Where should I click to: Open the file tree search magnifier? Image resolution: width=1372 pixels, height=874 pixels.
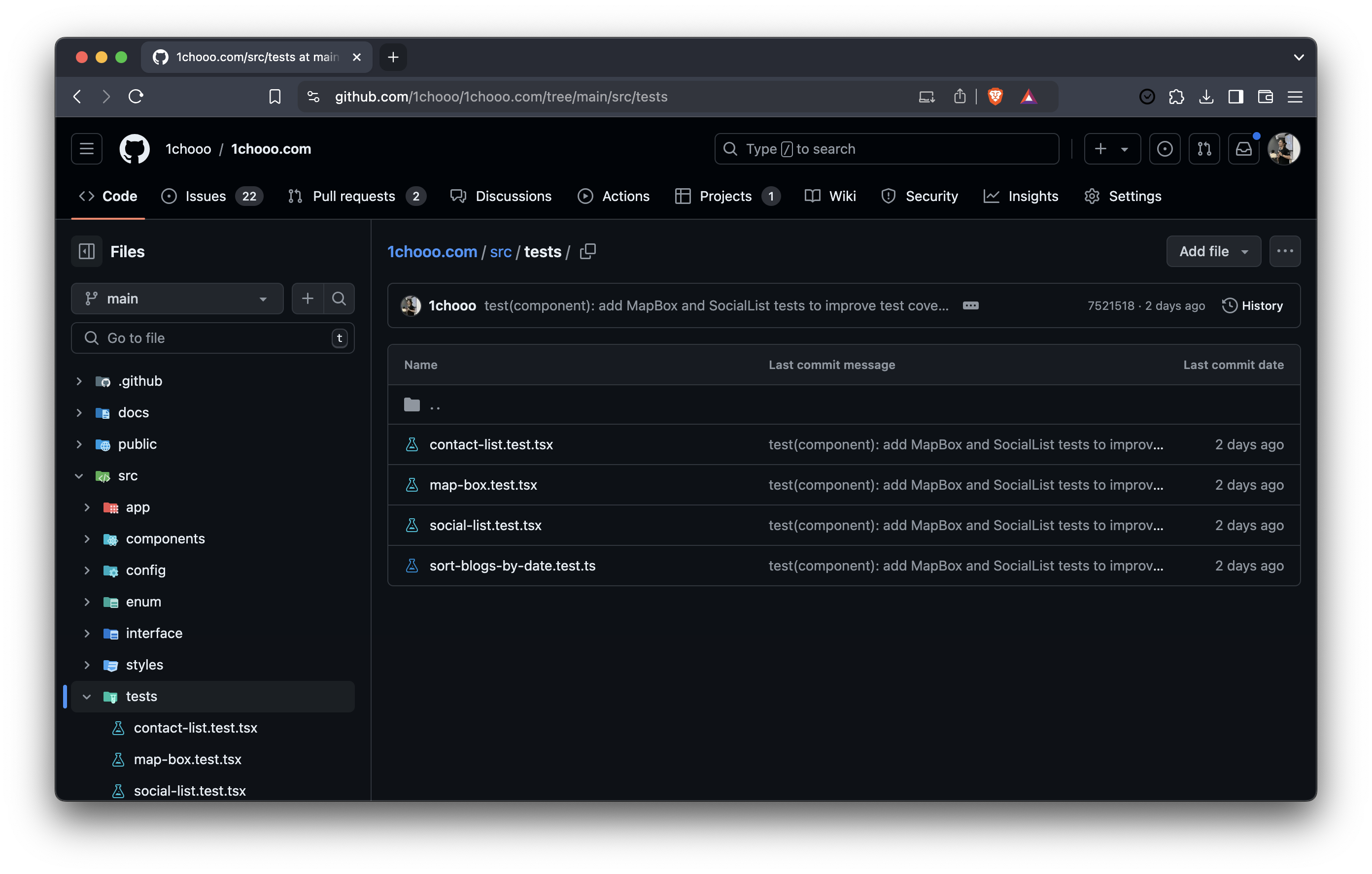(339, 298)
